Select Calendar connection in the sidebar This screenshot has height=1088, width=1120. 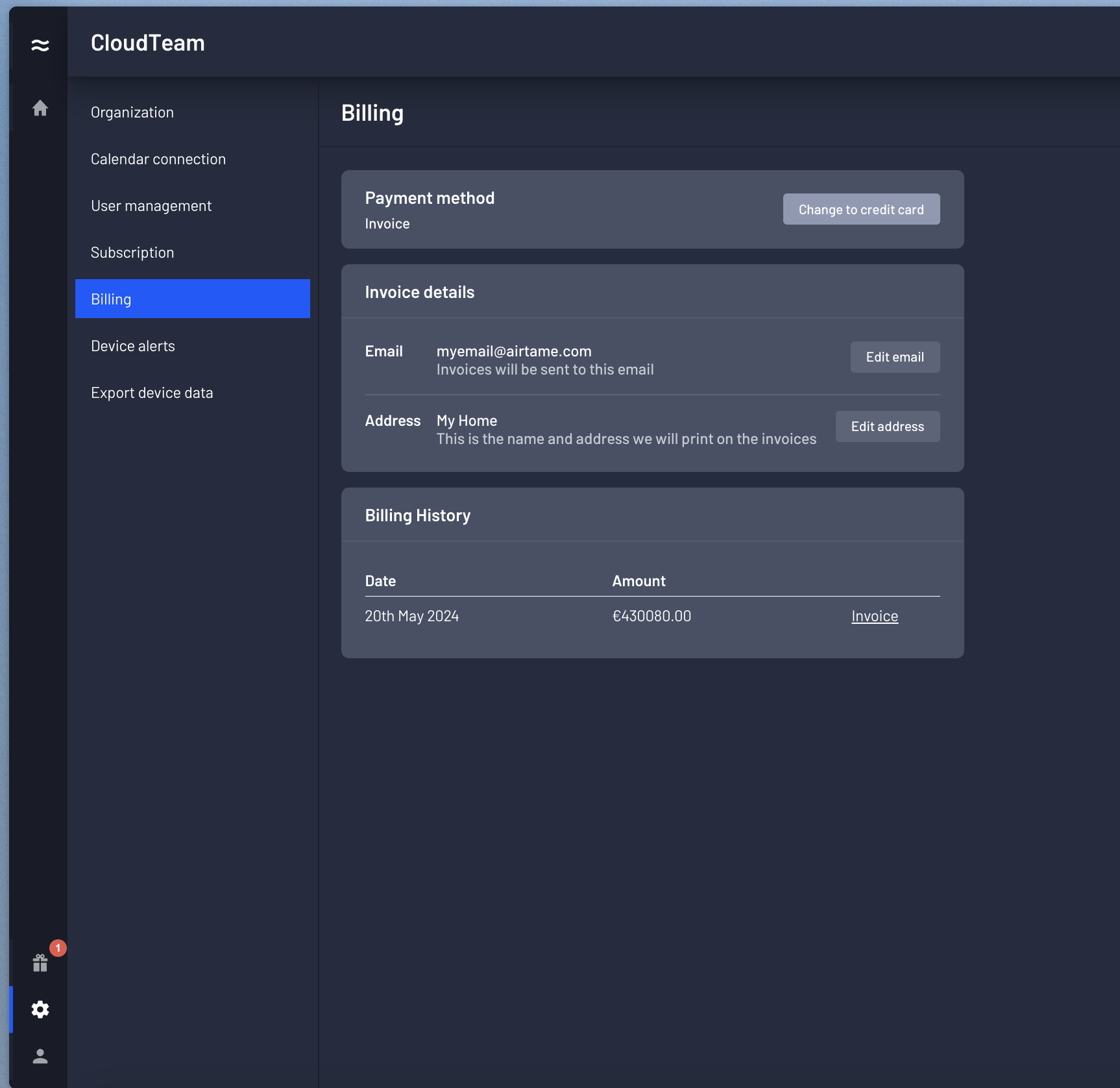(158, 159)
